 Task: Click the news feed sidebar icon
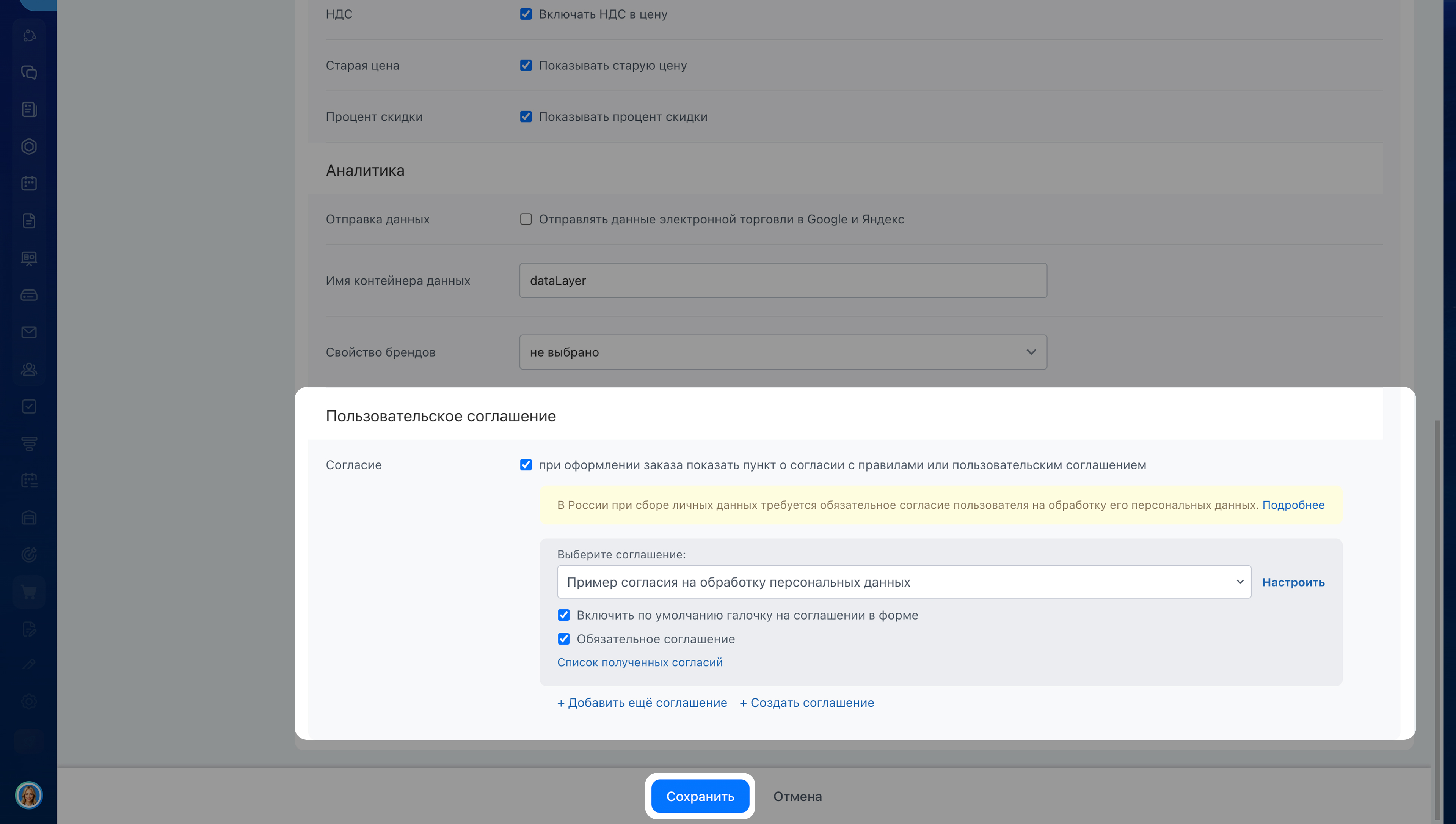29,109
